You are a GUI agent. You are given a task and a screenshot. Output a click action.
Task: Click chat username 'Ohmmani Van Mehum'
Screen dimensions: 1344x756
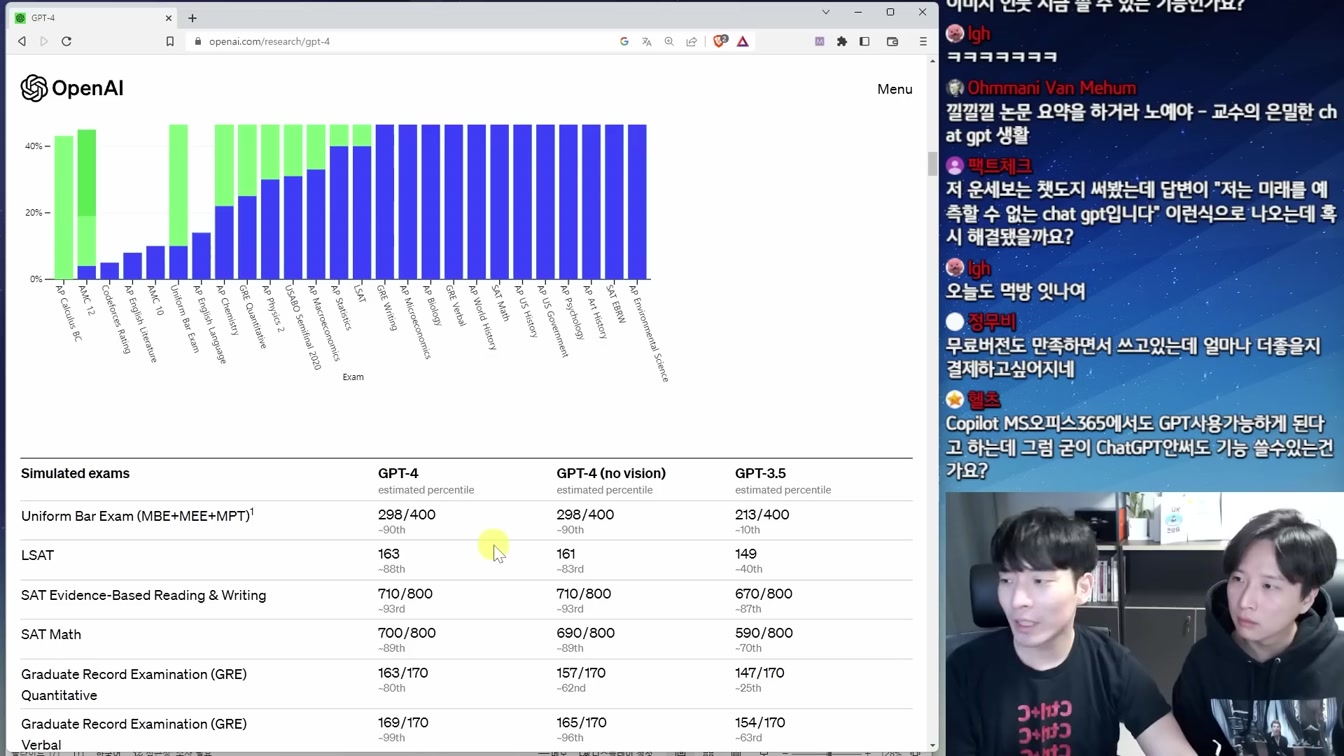1051,88
